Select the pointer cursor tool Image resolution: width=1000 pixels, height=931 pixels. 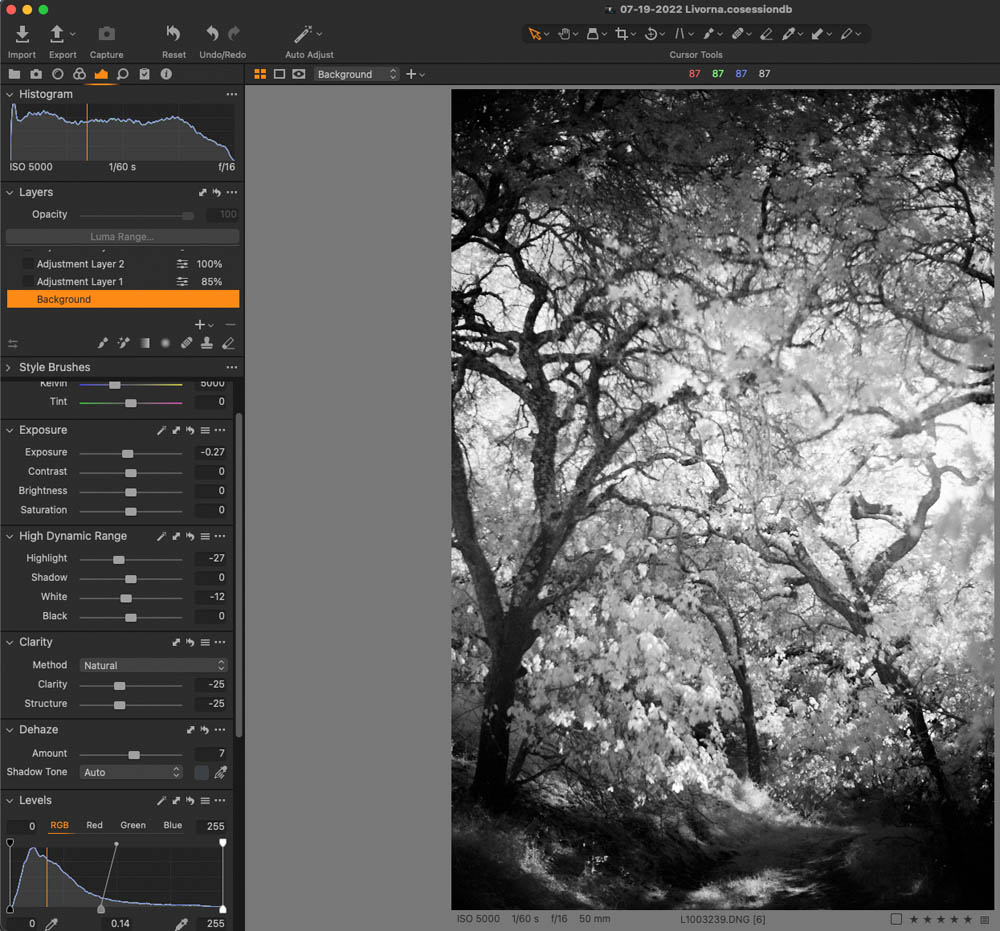click(534, 34)
